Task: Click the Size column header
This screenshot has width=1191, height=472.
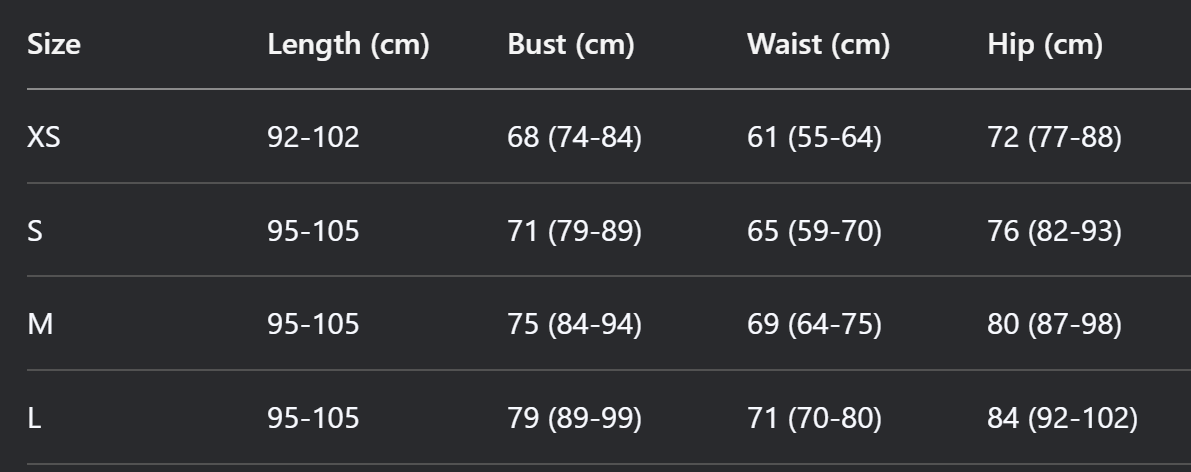Action: [x=54, y=44]
